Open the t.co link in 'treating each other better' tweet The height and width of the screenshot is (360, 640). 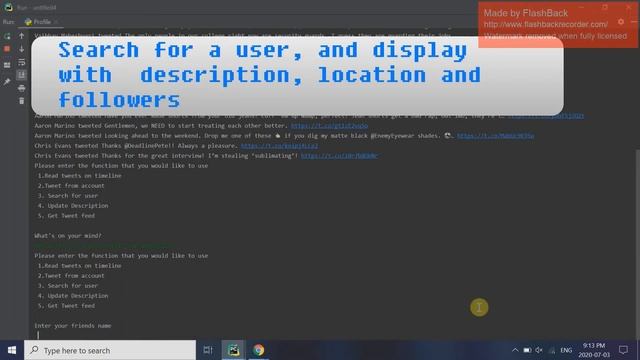click(329, 126)
